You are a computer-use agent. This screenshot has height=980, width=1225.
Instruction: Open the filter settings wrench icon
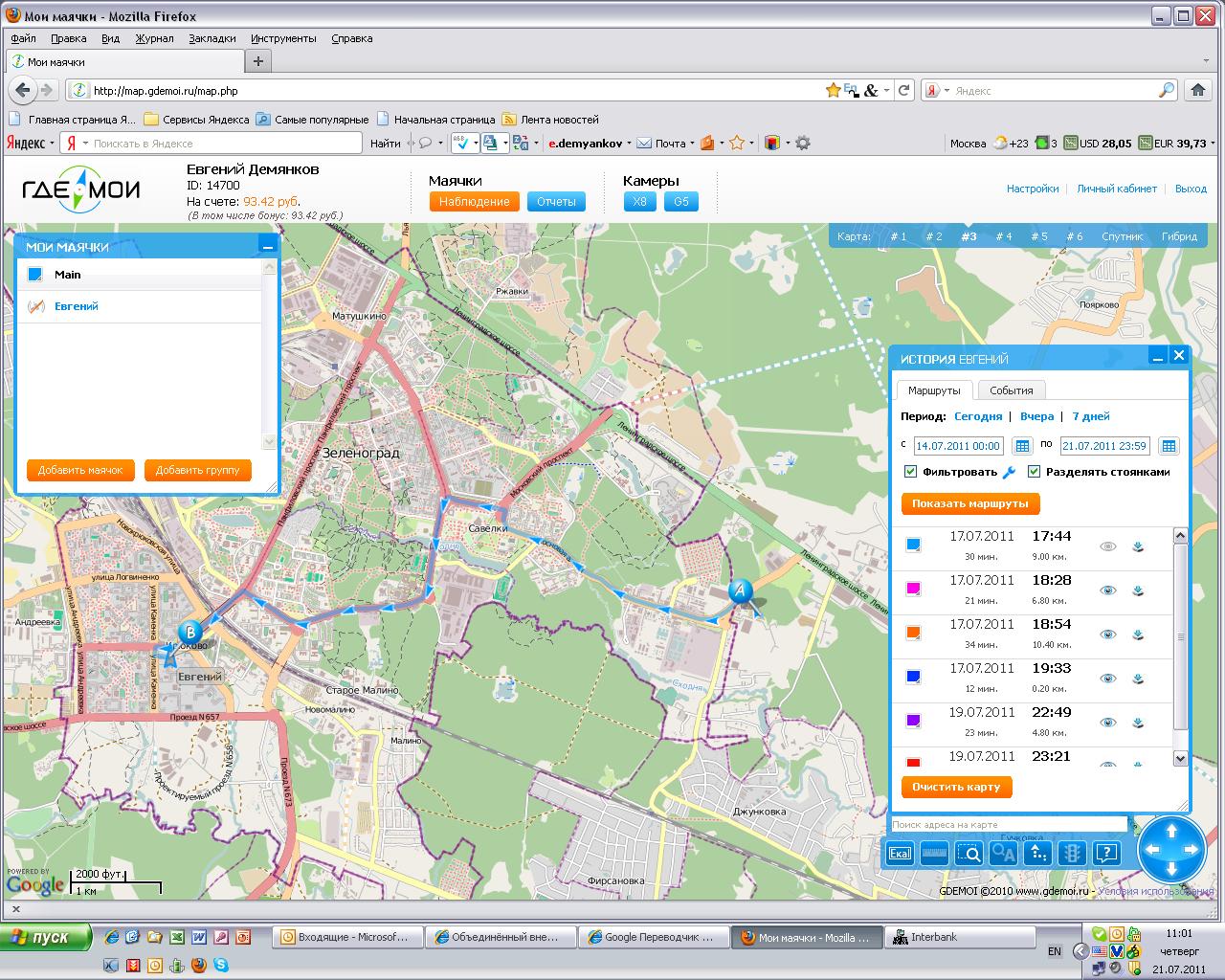point(1008,472)
